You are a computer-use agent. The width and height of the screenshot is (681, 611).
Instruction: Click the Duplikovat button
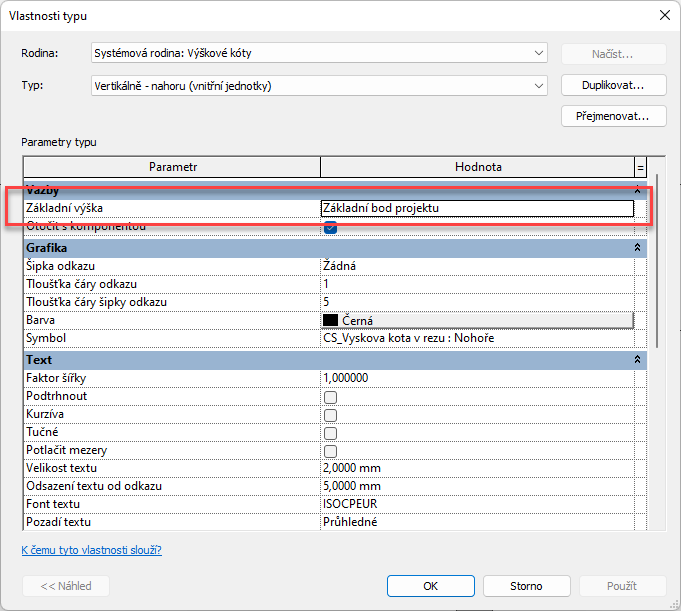click(x=613, y=85)
